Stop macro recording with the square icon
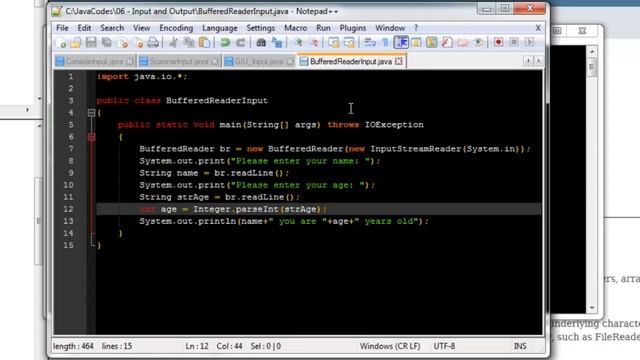This screenshot has height=360, width=640. click(x=514, y=42)
